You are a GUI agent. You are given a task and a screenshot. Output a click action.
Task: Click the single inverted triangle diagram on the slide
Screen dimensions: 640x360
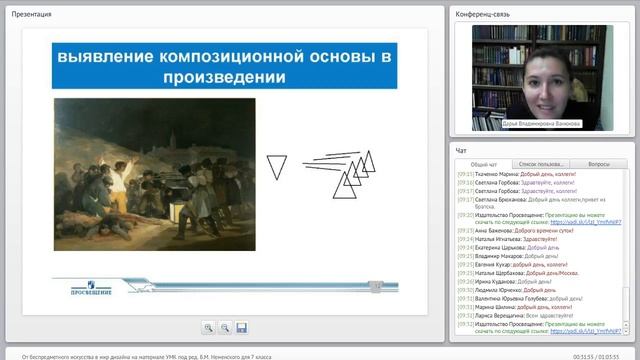pos(277,167)
